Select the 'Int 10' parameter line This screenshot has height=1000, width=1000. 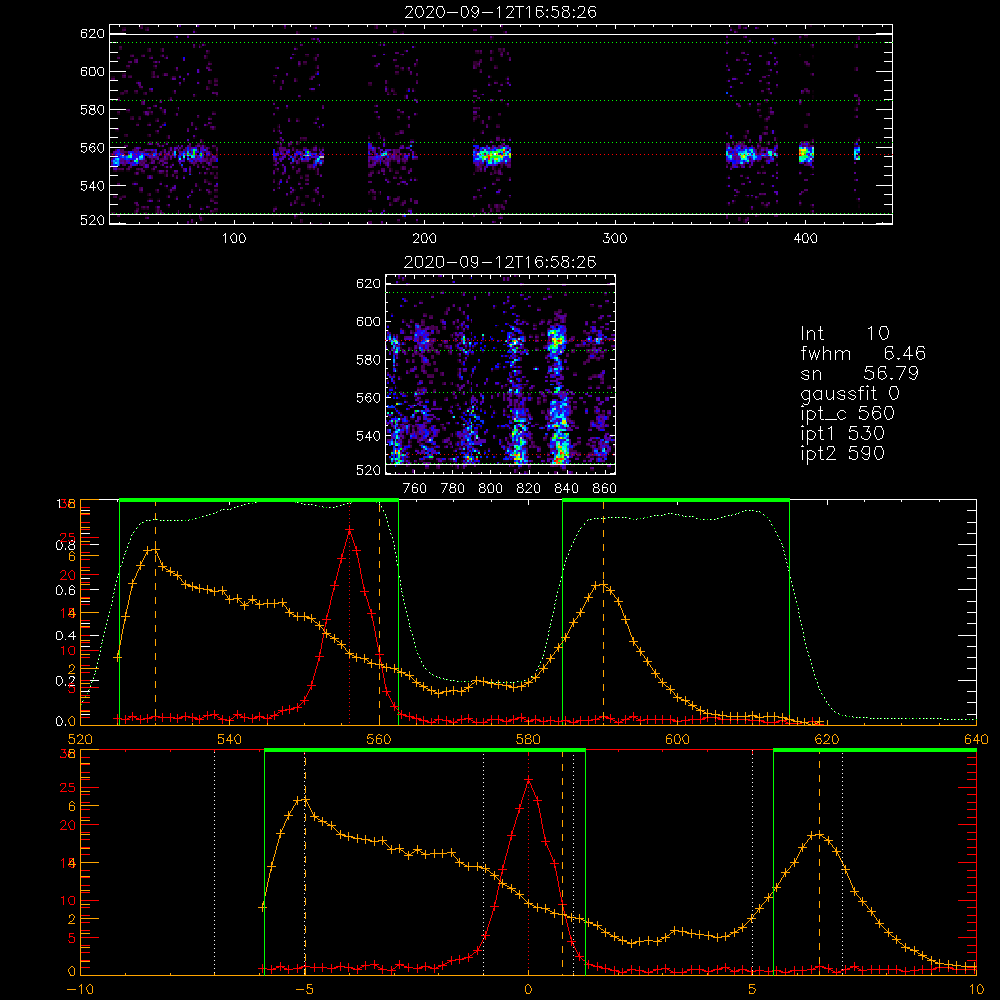845,334
